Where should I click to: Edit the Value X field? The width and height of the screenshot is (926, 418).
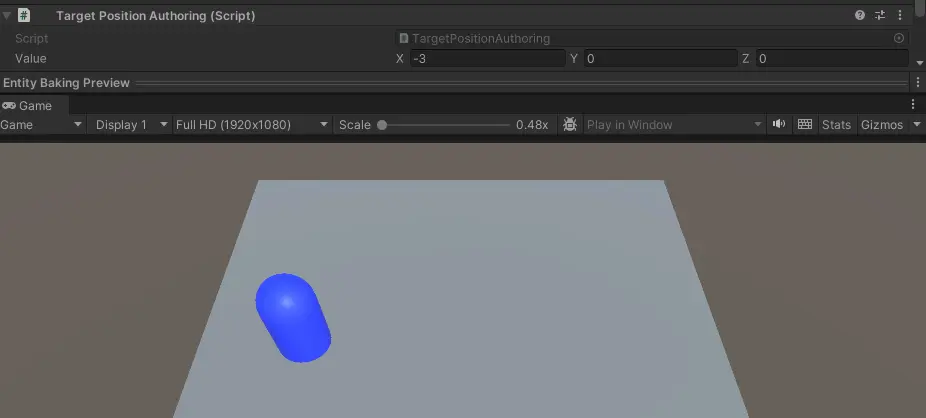point(488,58)
